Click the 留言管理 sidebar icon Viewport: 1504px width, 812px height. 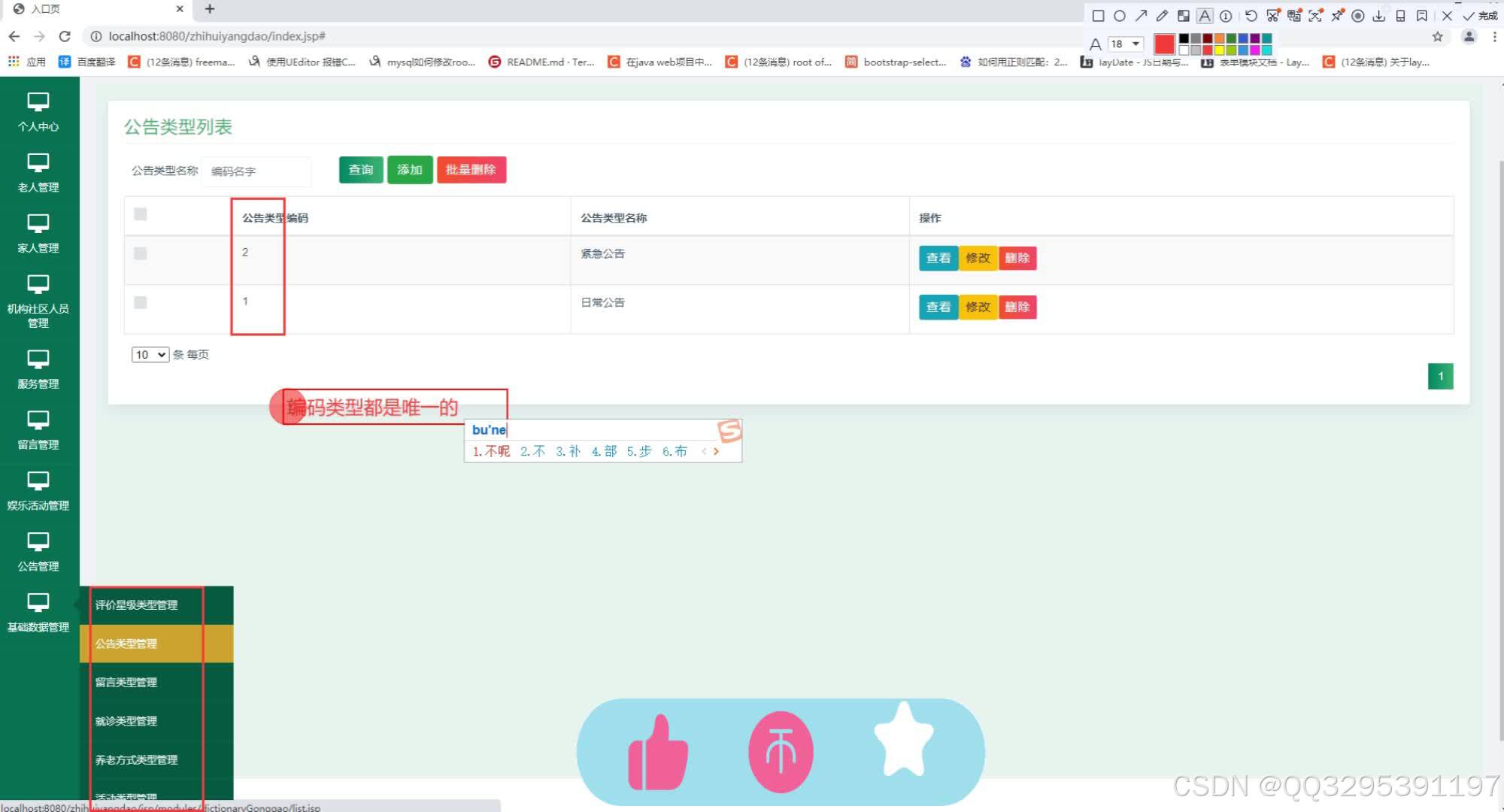point(40,431)
